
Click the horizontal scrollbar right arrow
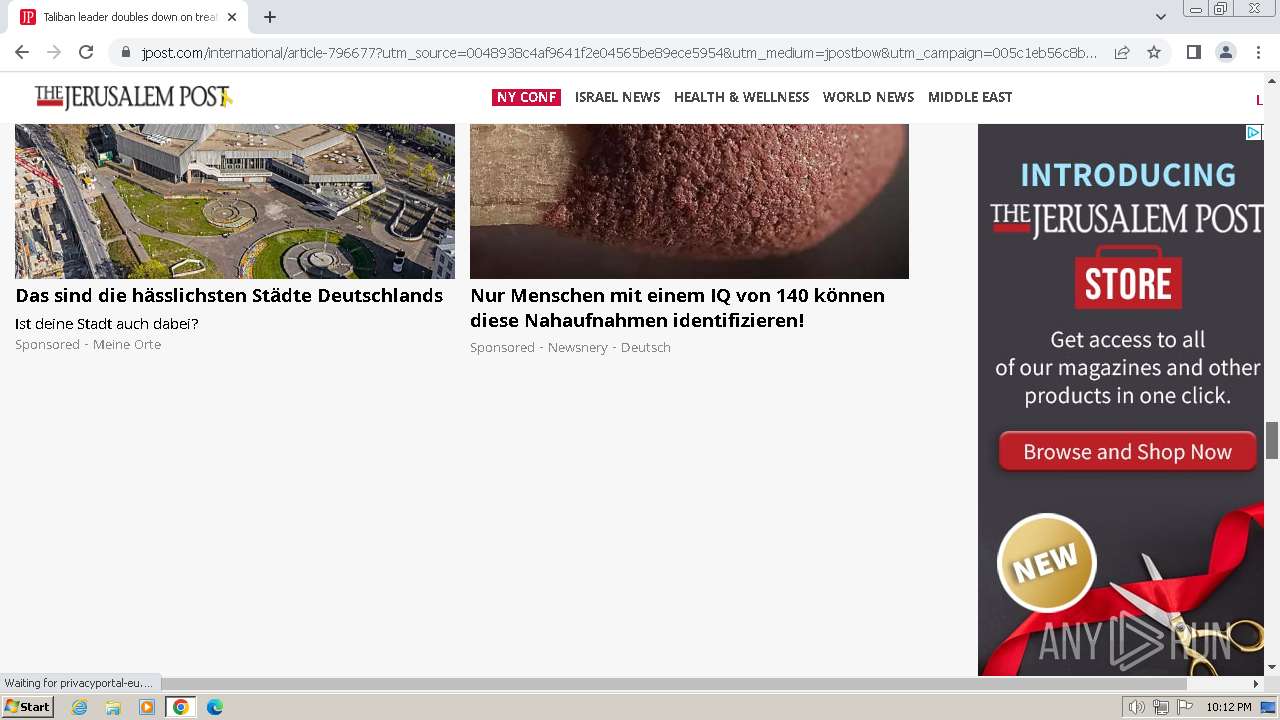pyautogui.click(x=1256, y=684)
